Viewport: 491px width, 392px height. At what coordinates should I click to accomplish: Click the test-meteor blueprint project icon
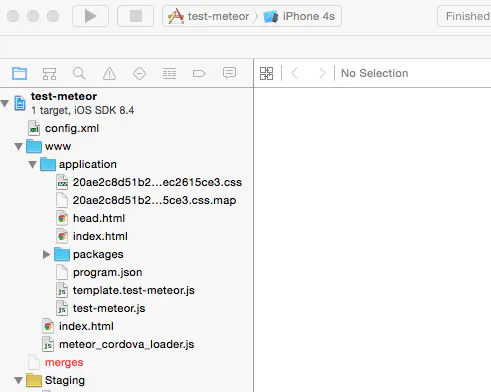coord(20,103)
